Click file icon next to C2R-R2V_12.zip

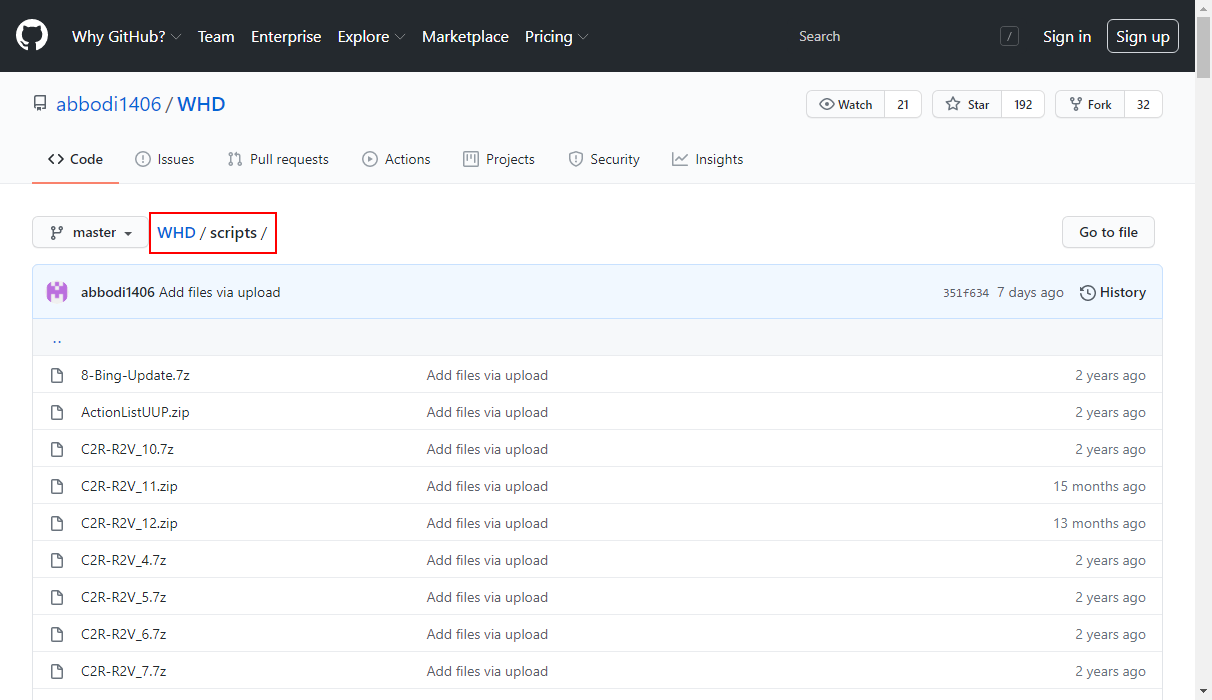click(57, 523)
